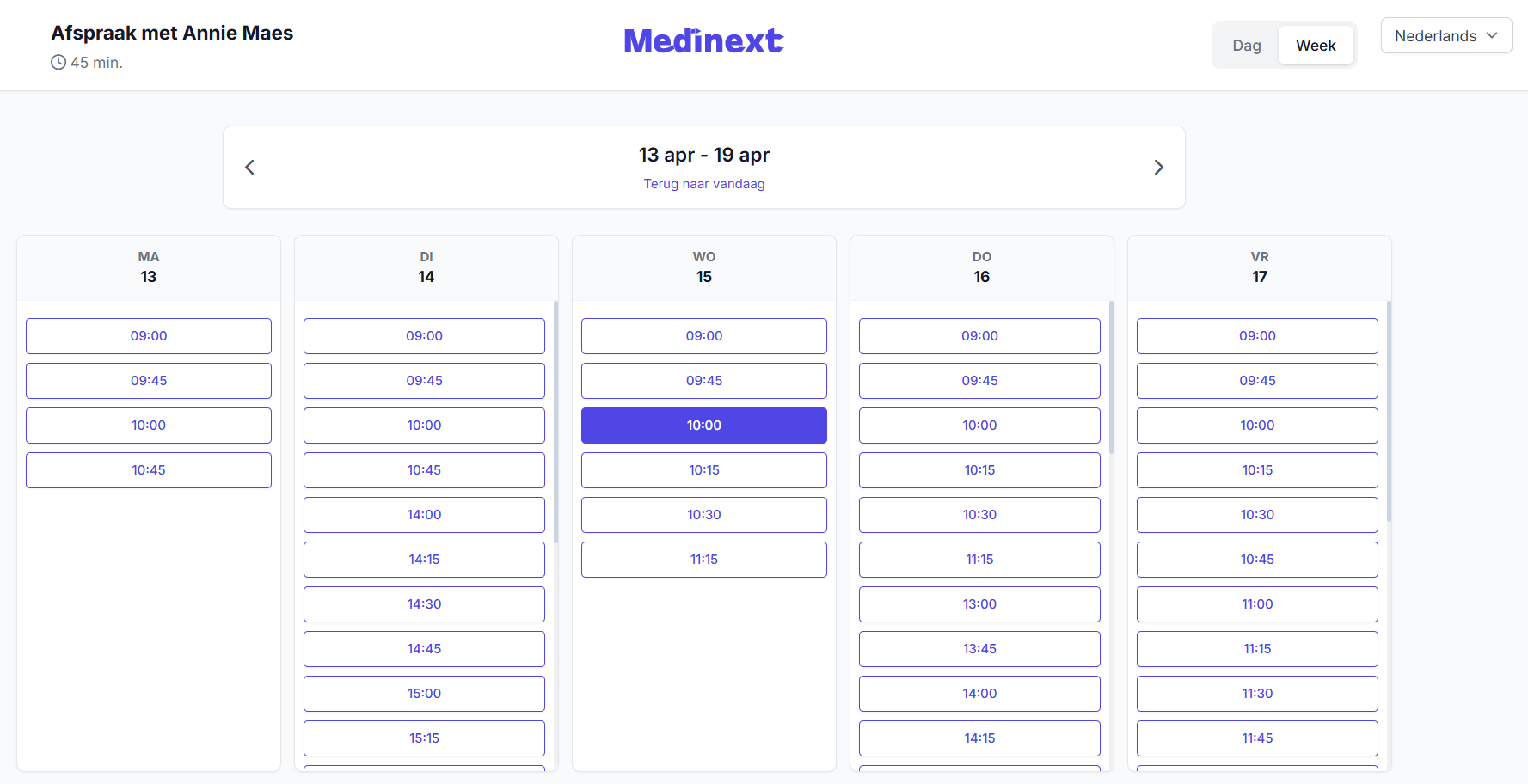Image resolution: width=1528 pixels, height=784 pixels.
Task: Pick 10:45 on Monday 13
Action: click(149, 470)
